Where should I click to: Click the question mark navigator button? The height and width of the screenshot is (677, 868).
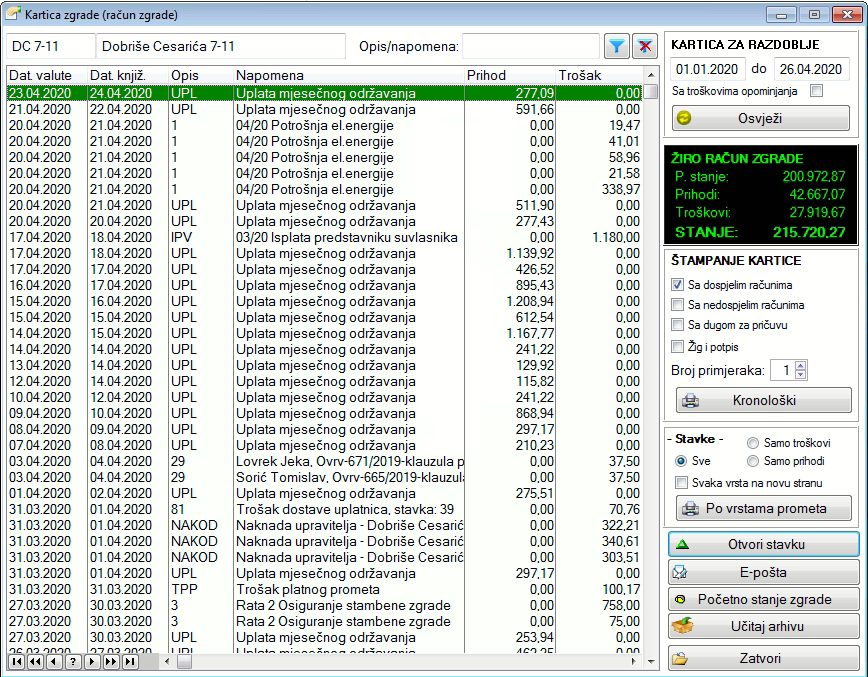[x=73, y=661]
